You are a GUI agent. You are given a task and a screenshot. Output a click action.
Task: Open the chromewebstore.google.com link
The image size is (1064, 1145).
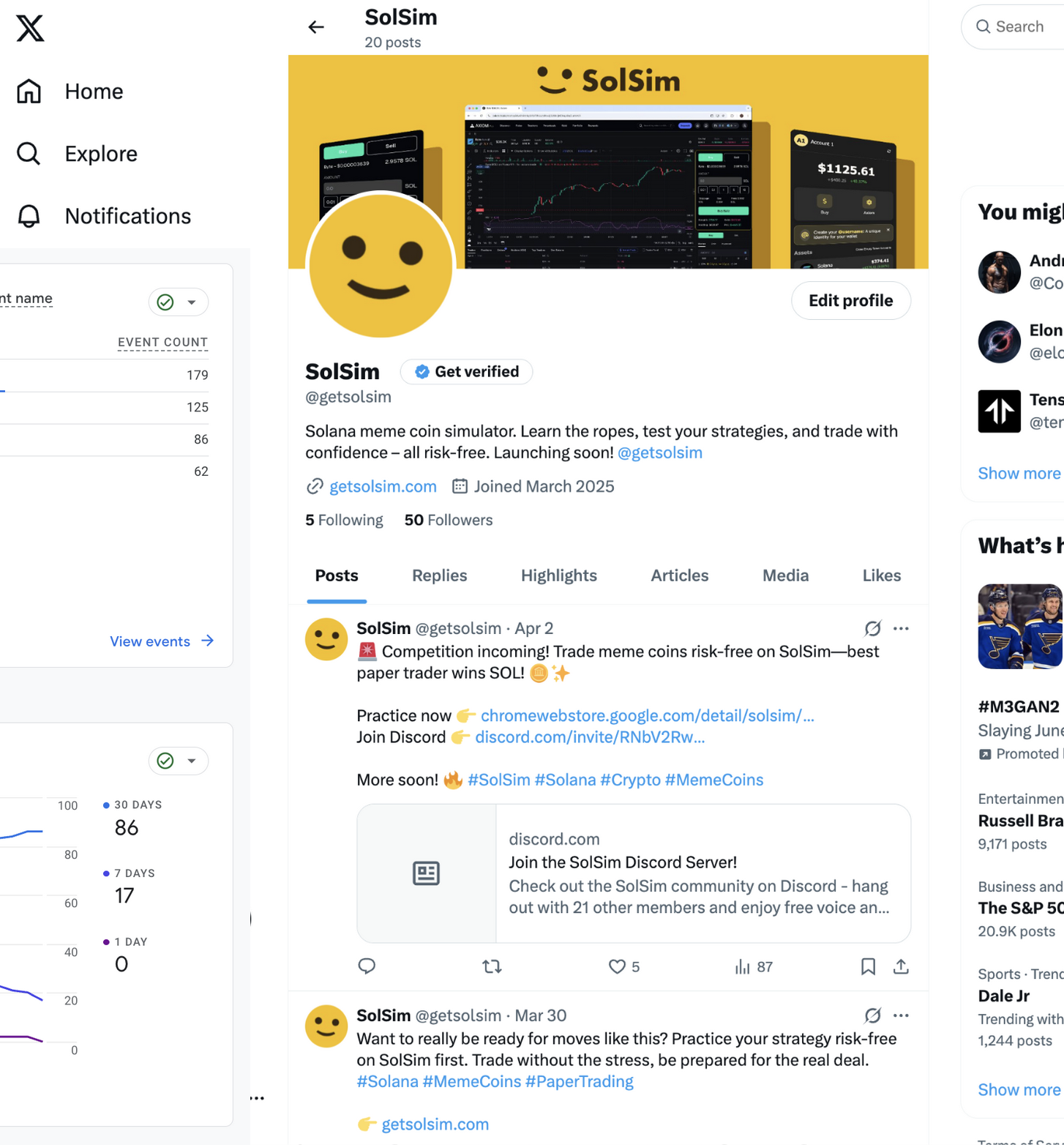coord(647,716)
